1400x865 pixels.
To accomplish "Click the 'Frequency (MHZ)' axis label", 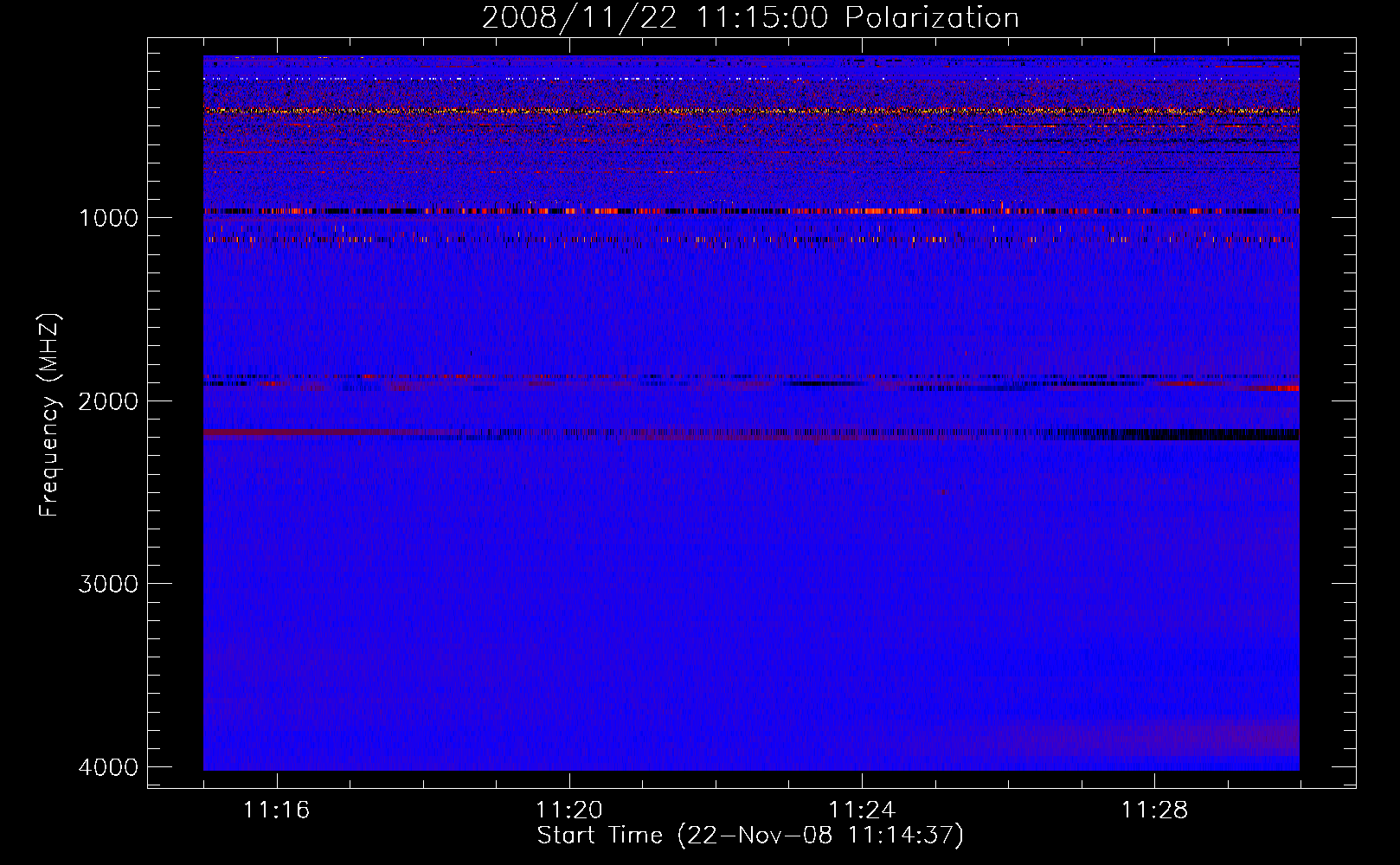I will click(x=49, y=415).
